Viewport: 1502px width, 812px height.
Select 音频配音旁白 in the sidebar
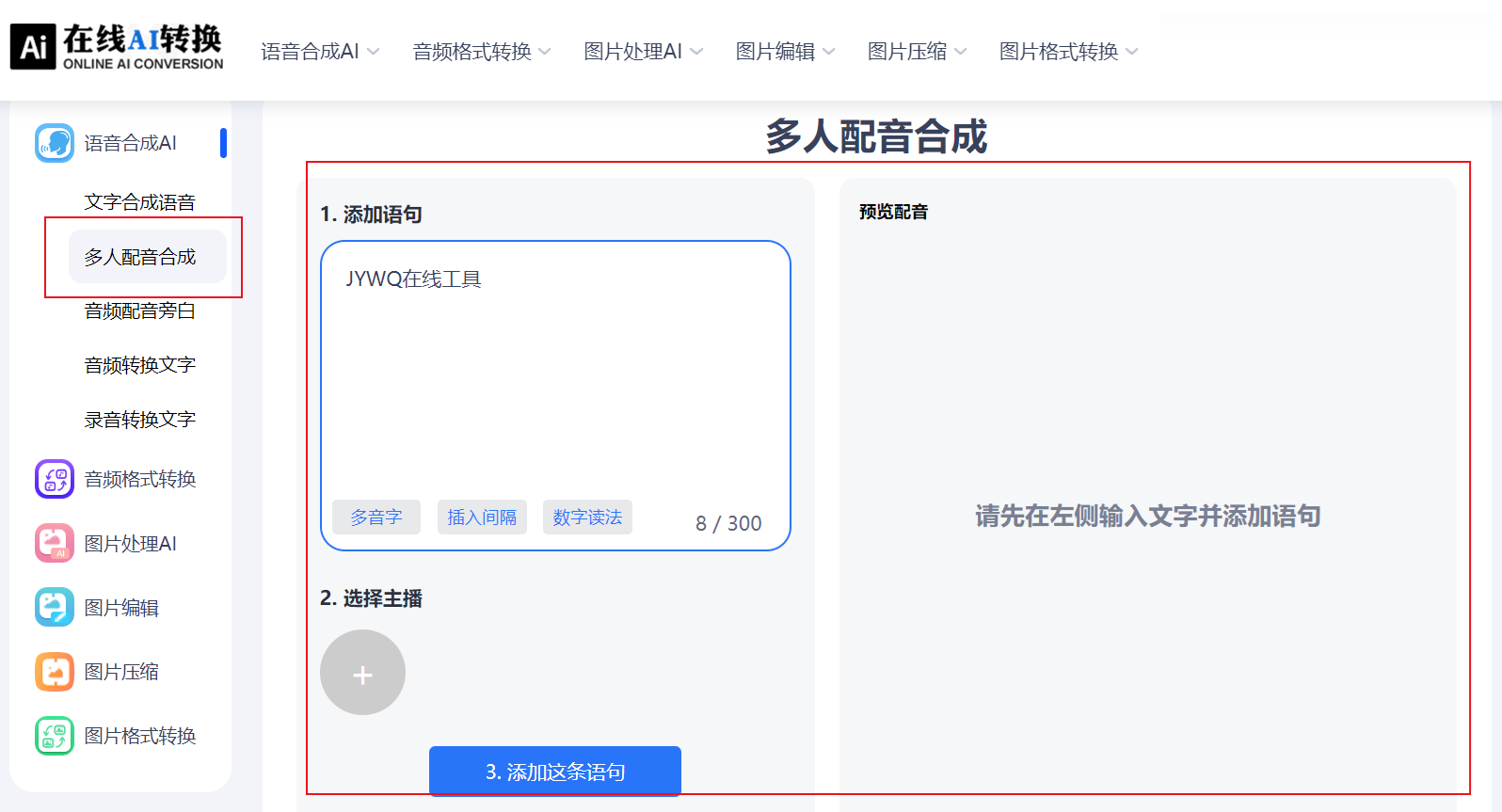139,311
